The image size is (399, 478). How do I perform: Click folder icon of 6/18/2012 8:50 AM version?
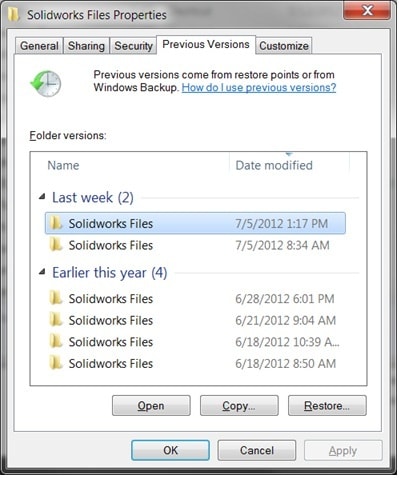(x=55, y=363)
